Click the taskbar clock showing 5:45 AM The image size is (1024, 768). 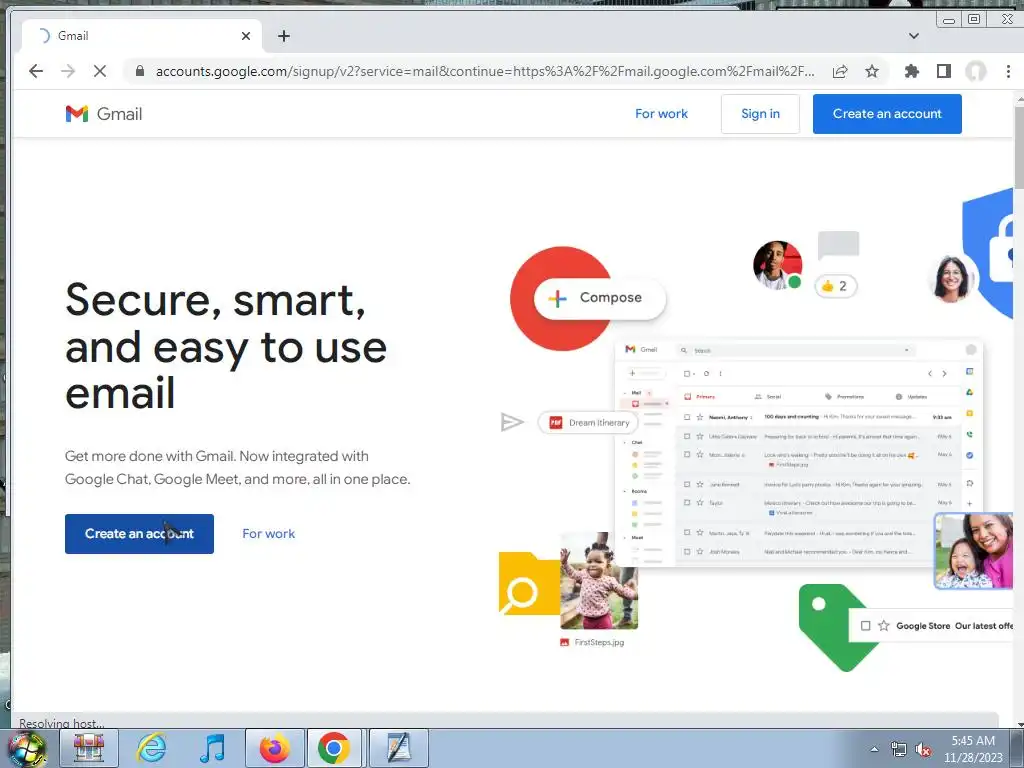click(973, 749)
